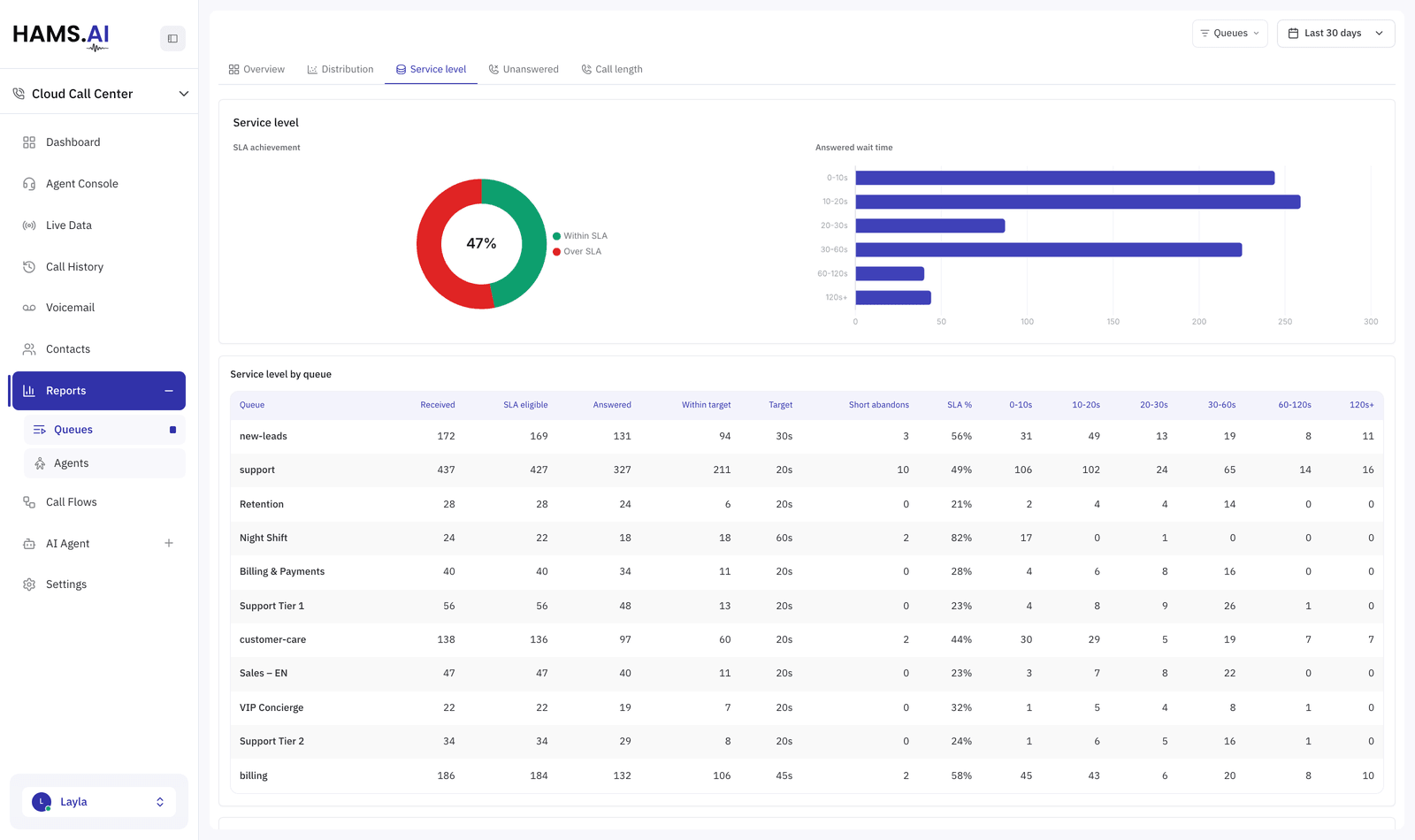Screen dimensions: 1415x840
Task: Click the Call Flows icon
Action: tap(29, 502)
